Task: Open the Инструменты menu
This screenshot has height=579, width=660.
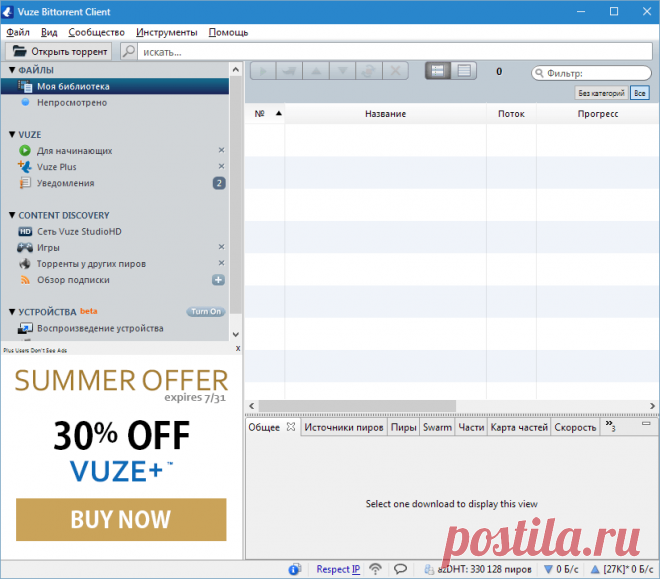Action: click(167, 32)
